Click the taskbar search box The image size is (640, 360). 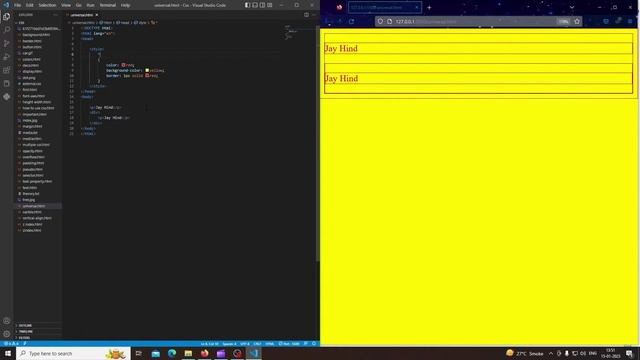click(x=73, y=353)
